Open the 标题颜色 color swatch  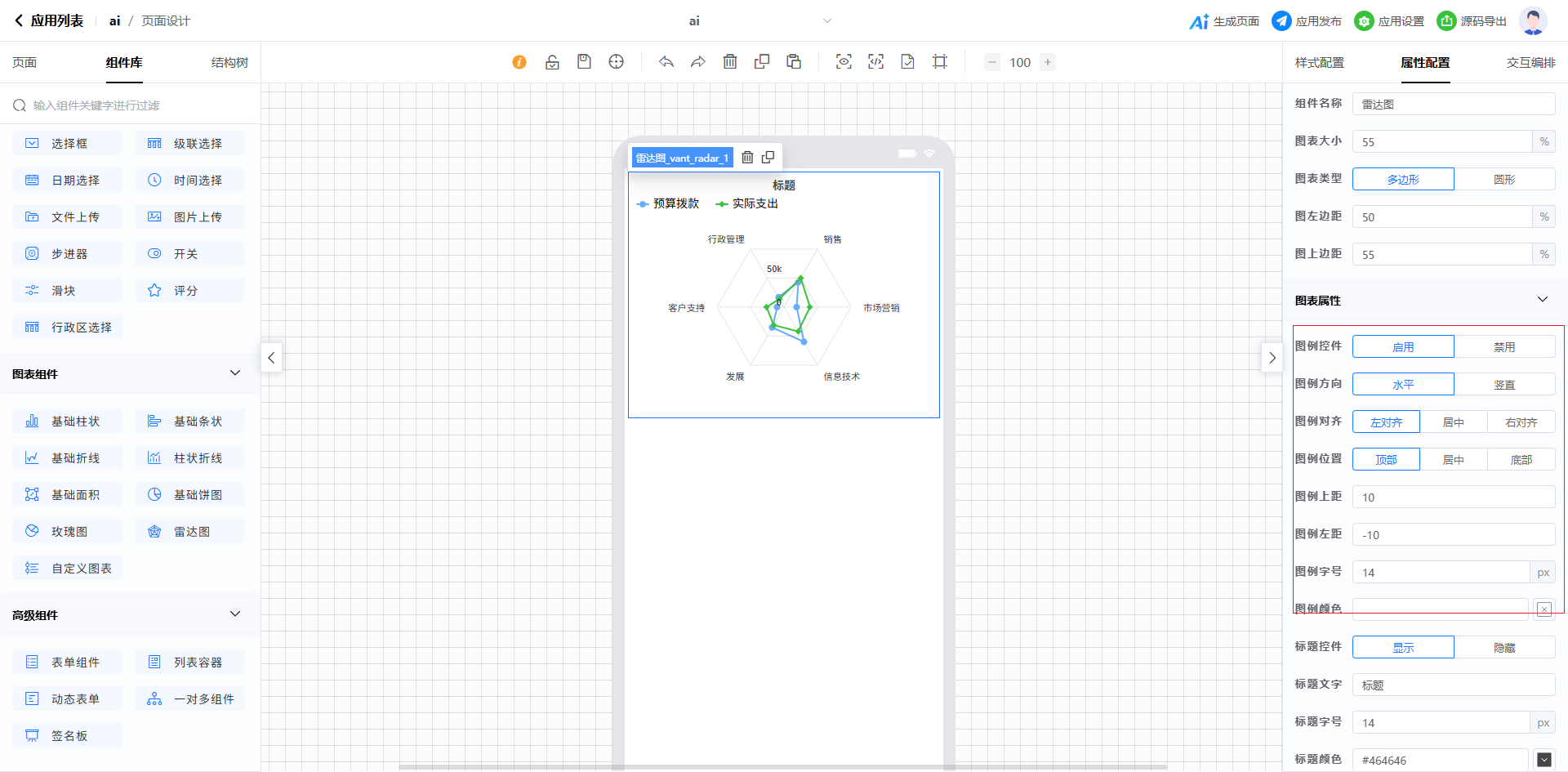pyautogui.click(x=1543, y=760)
